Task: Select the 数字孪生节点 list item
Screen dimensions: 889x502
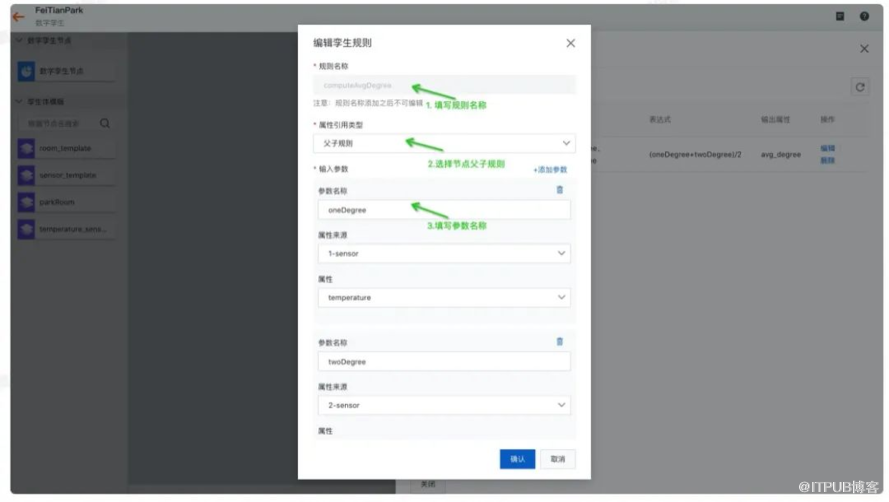Action: point(67,71)
